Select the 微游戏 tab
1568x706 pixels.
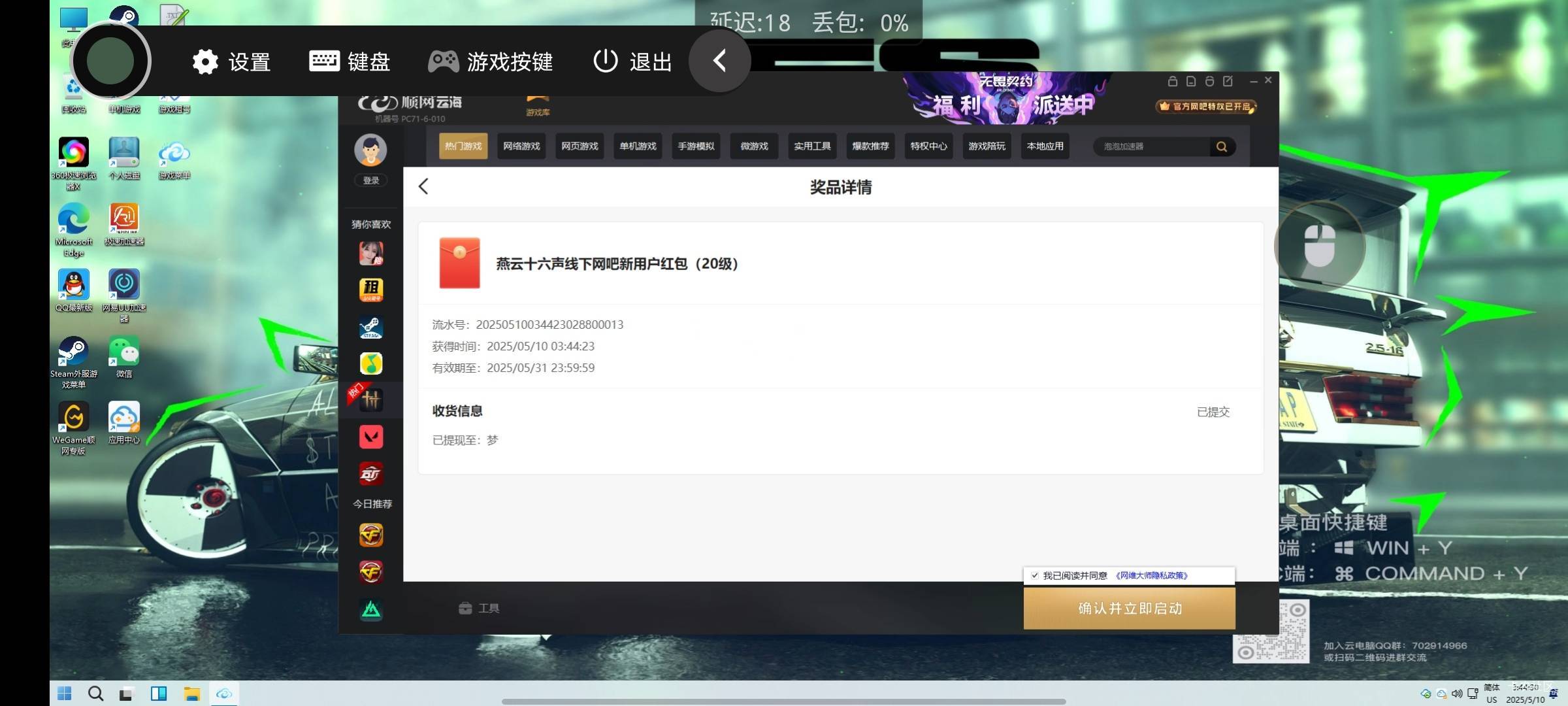tap(754, 146)
